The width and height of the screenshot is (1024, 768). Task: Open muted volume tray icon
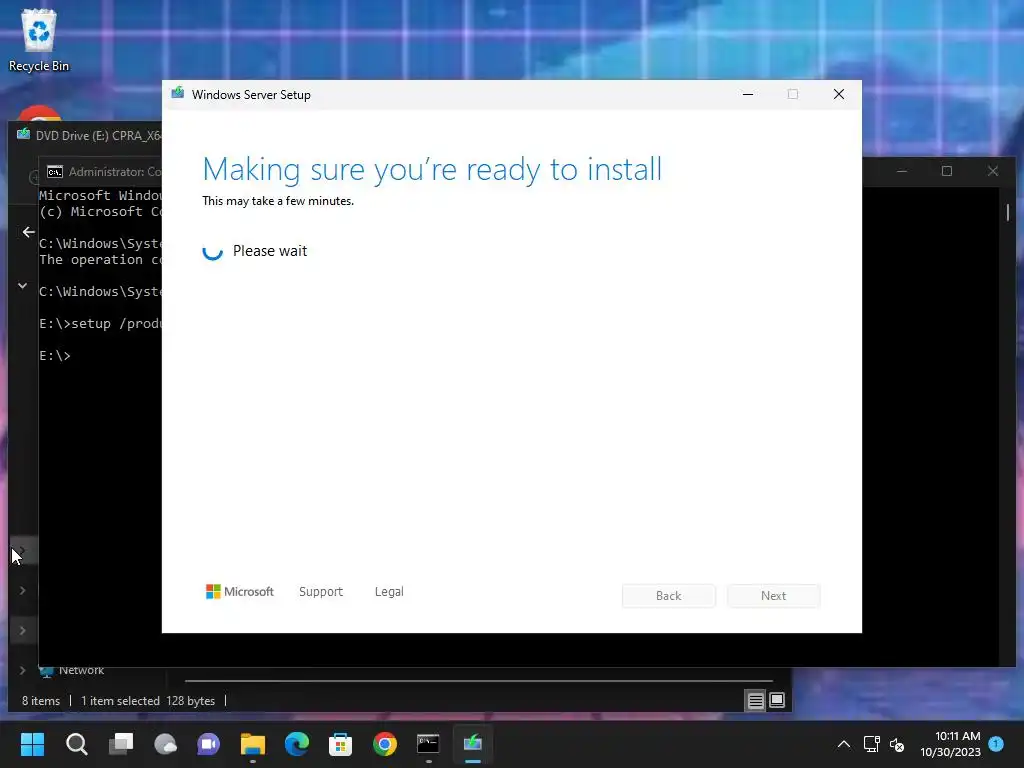[x=897, y=744]
